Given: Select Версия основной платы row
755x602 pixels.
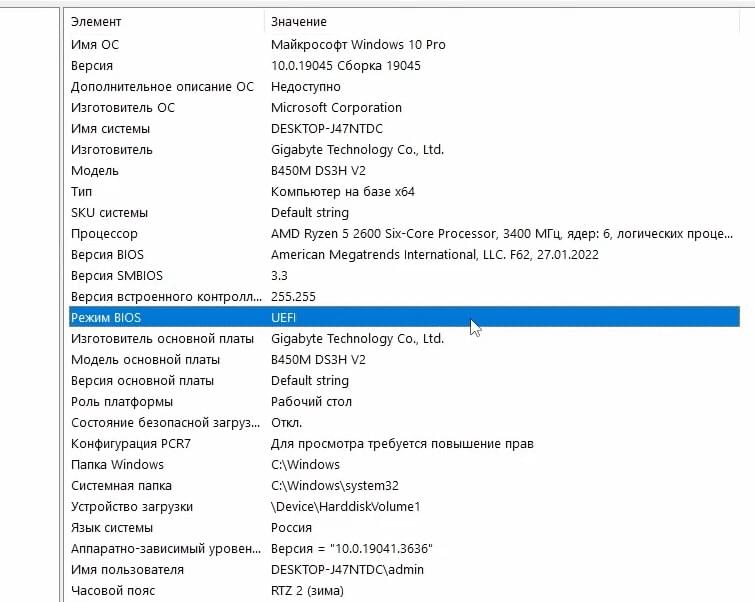Looking at the screenshot, I should [x=404, y=381].
